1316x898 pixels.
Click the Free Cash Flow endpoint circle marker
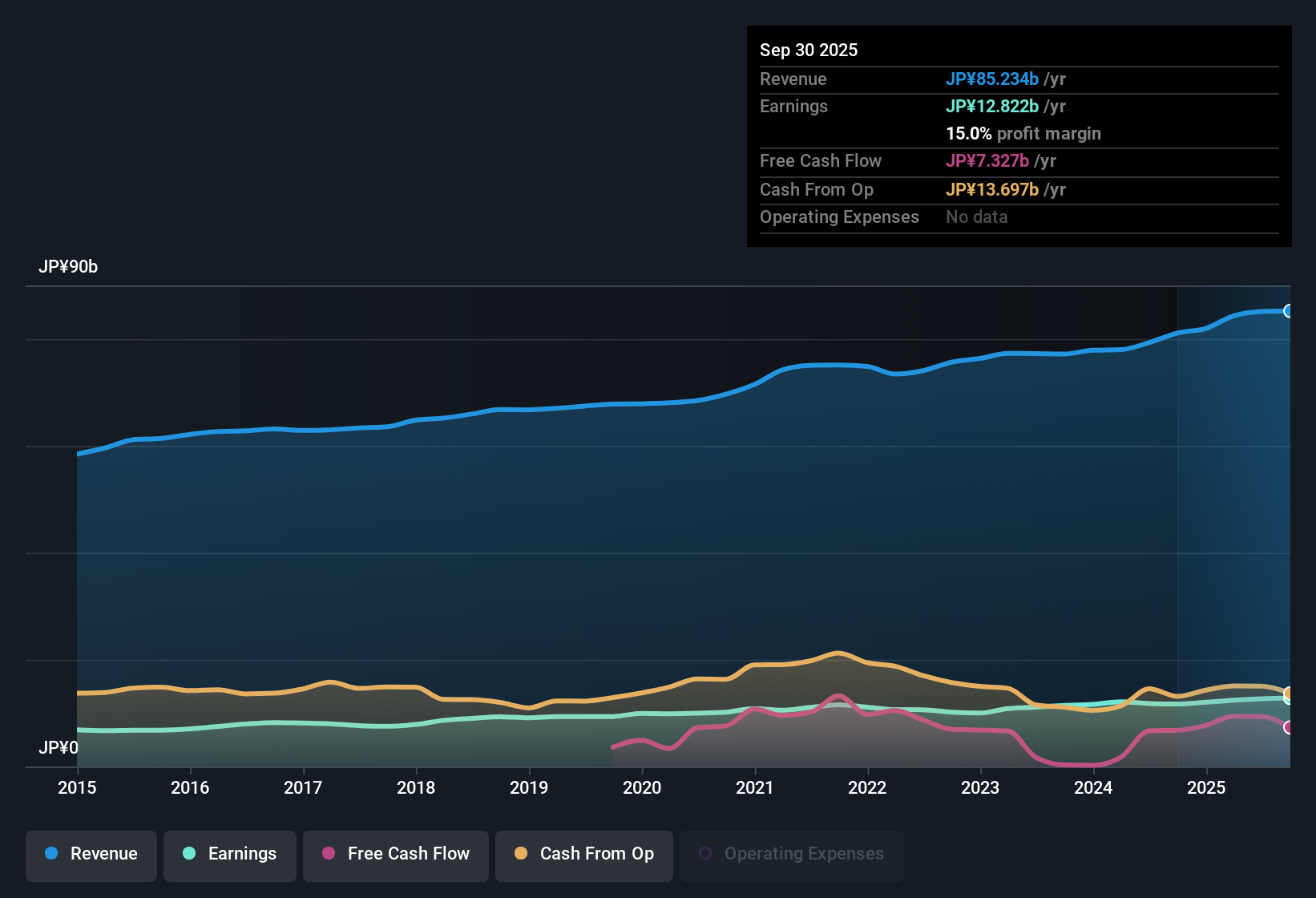coord(1289,728)
